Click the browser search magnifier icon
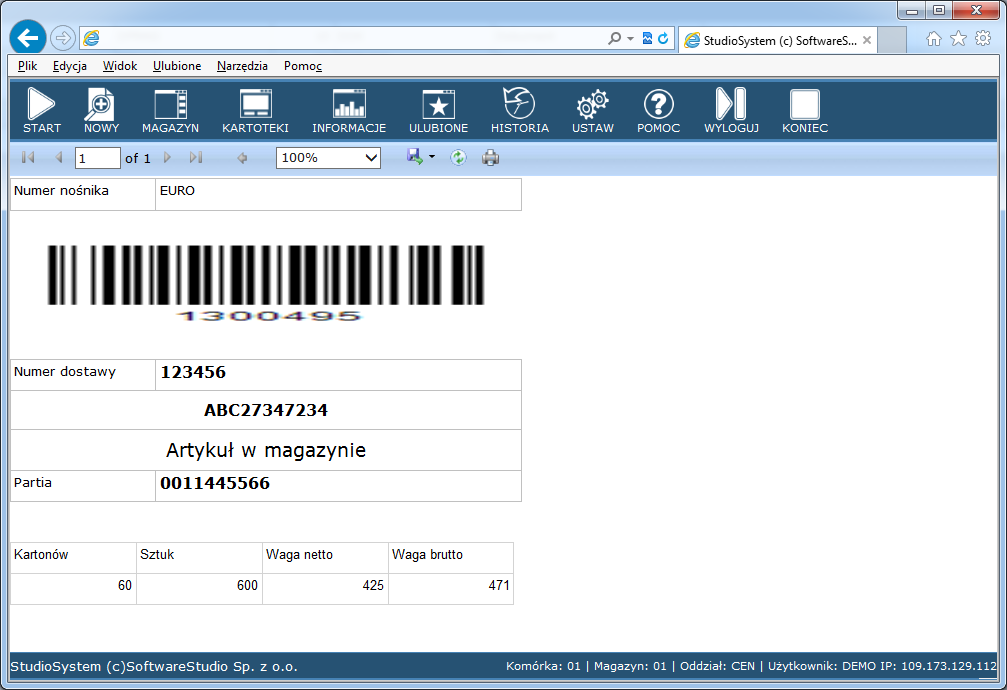Image resolution: width=1007 pixels, height=690 pixels. point(615,39)
